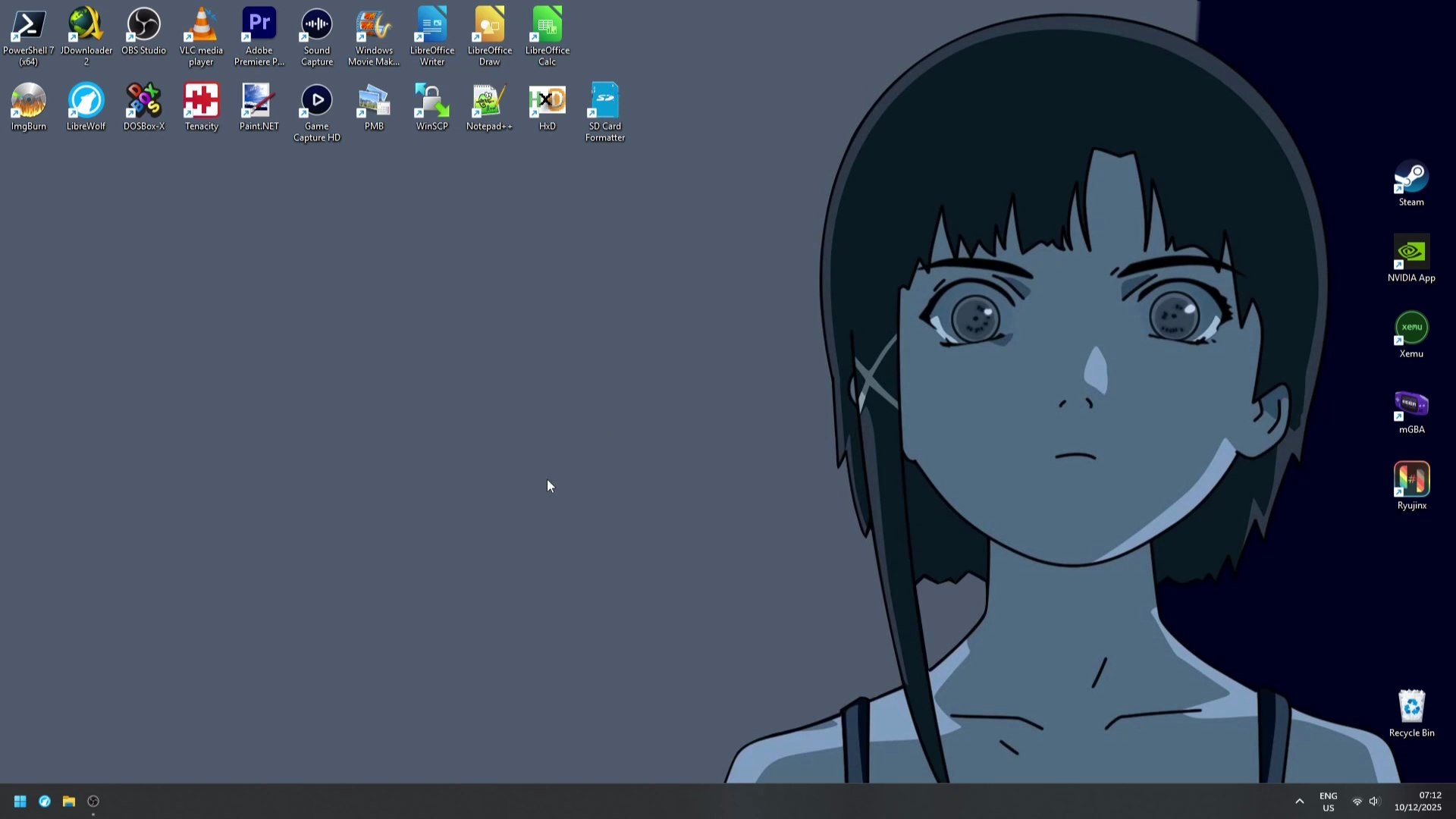Screen dimensions: 1456x819
Task: Open the PowerShell 7 (x64) shortcut
Action: (29, 36)
